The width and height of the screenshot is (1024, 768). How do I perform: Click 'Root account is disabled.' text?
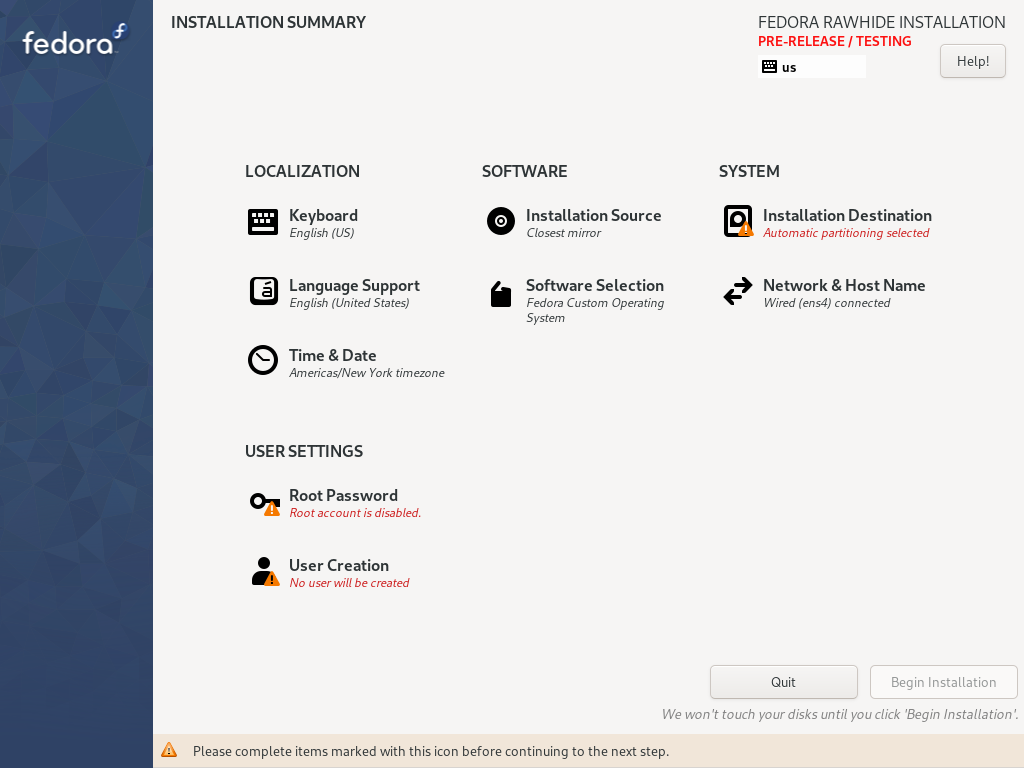pos(355,513)
